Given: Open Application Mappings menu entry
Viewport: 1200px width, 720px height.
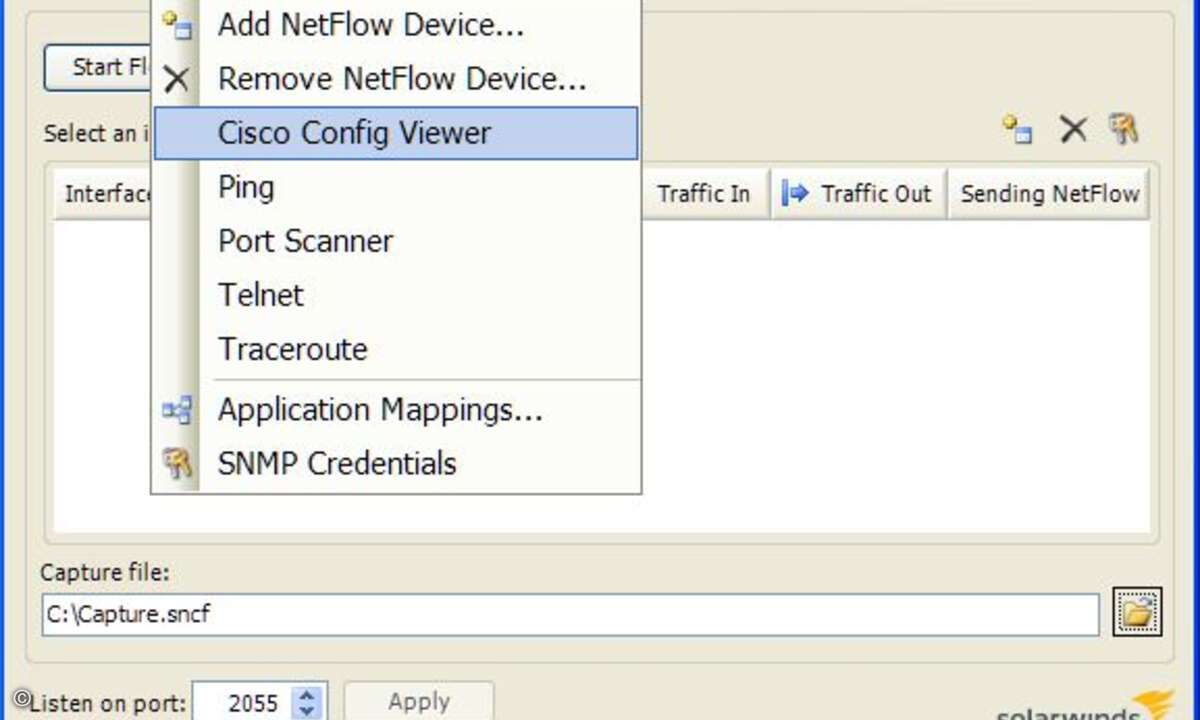Looking at the screenshot, I should click(x=396, y=410).
